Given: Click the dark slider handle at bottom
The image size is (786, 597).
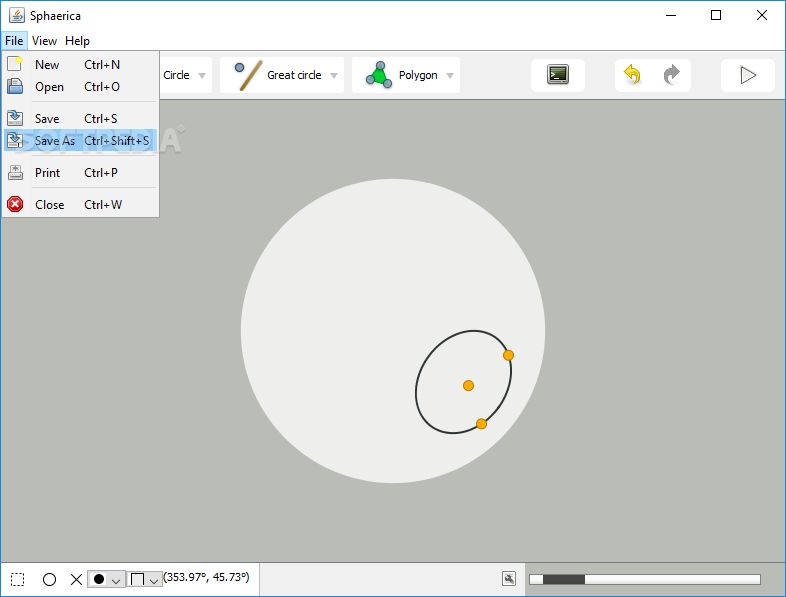Looking at the screenshot, I should pyautogui.click(x=563, y=579).
